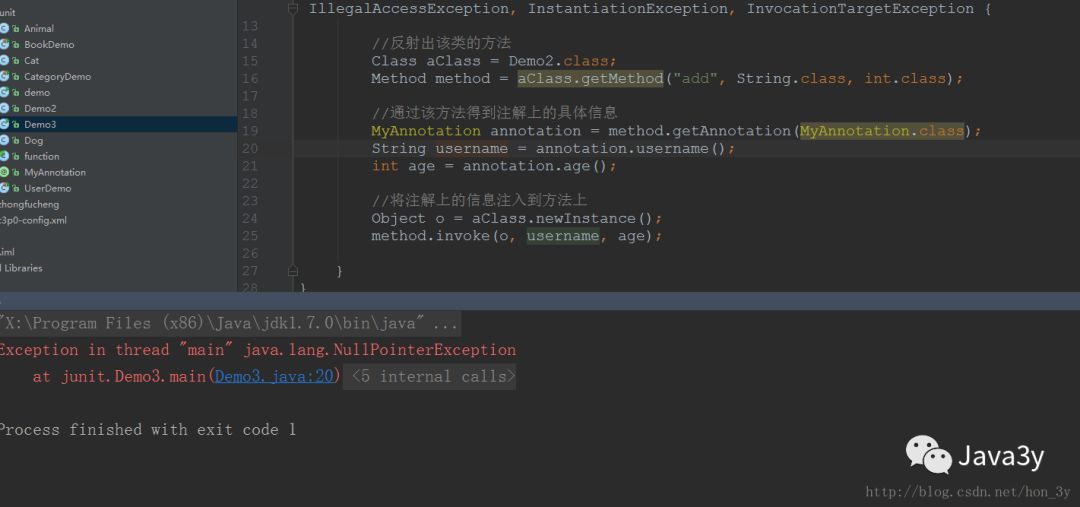Image resolution: width=1080 pixels, height=507 pixels.
Task: Click the comment '//通过该方法得到注解上的具体信息'
Action: click(x=495, y=113)
